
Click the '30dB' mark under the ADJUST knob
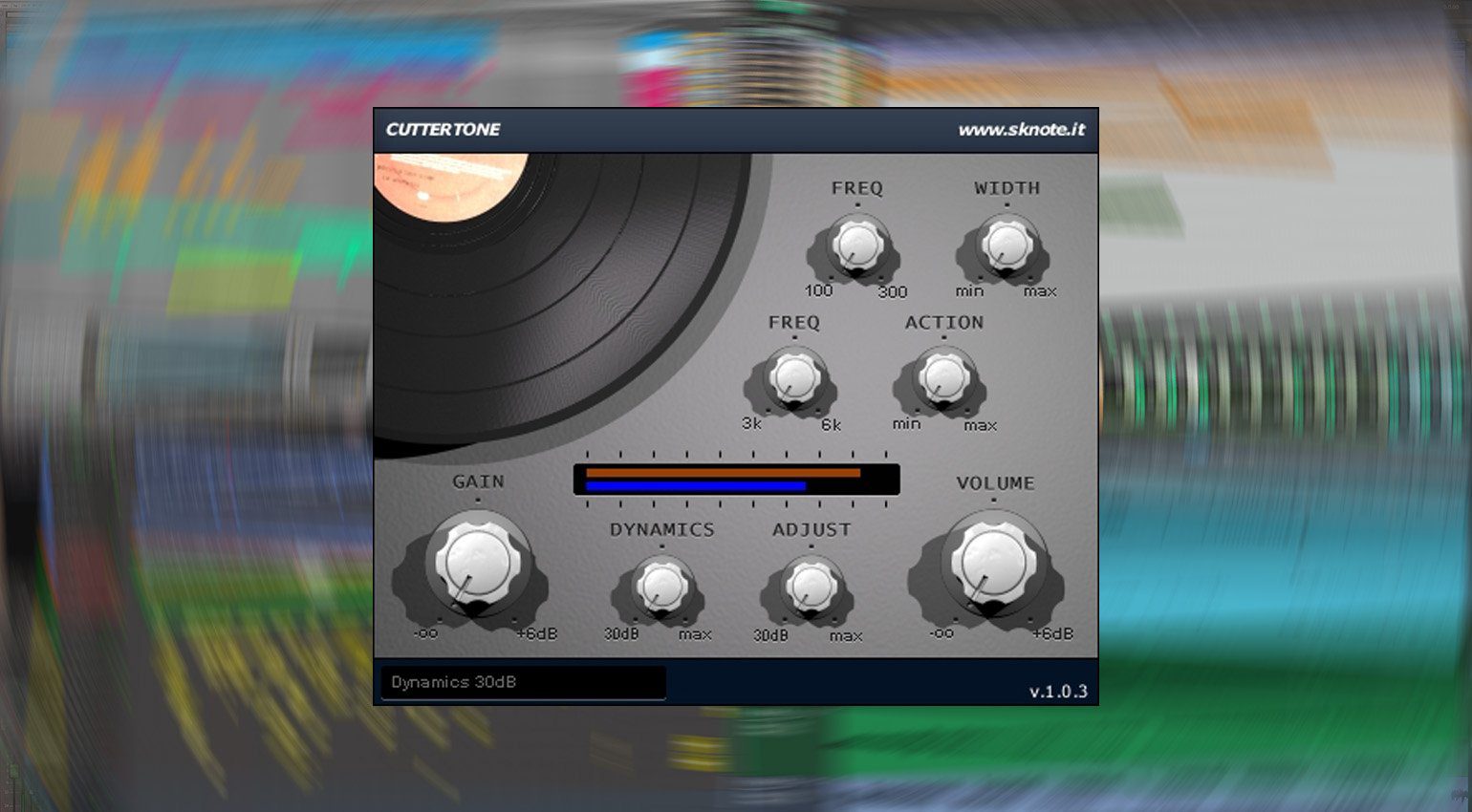(x=770, y=635)
